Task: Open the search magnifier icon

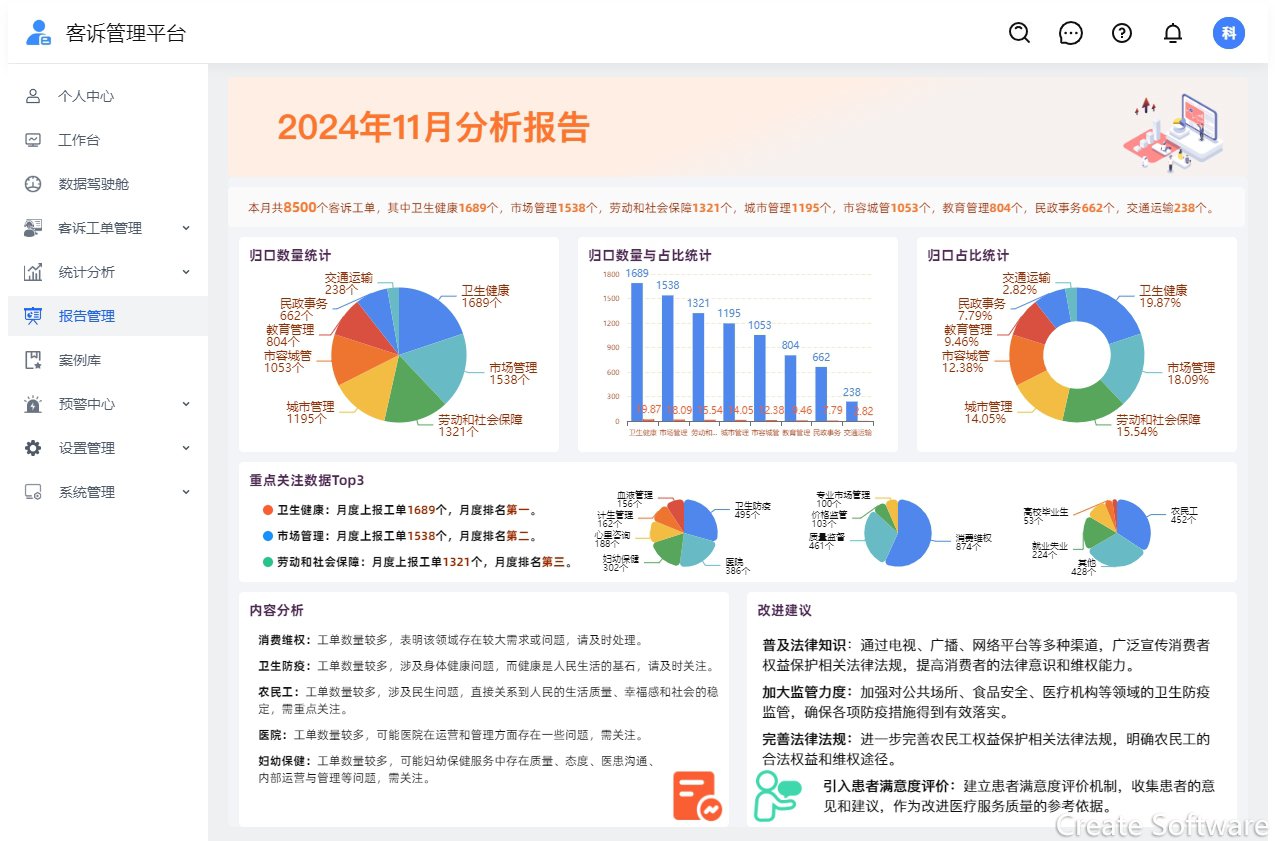Action: (x=1019, y=33)
